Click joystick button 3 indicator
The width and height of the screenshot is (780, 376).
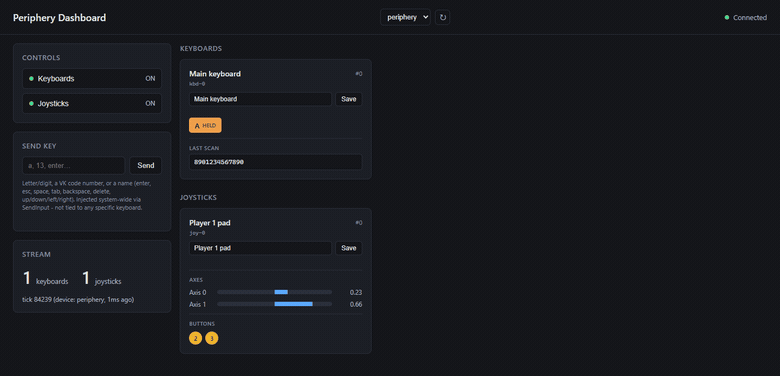pyautogui.click(x=212, y=338)
